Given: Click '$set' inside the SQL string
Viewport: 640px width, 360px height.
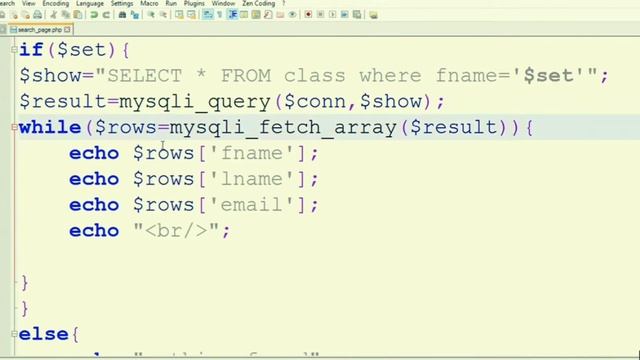Looking at the screenshot, I should click(549, 76).
